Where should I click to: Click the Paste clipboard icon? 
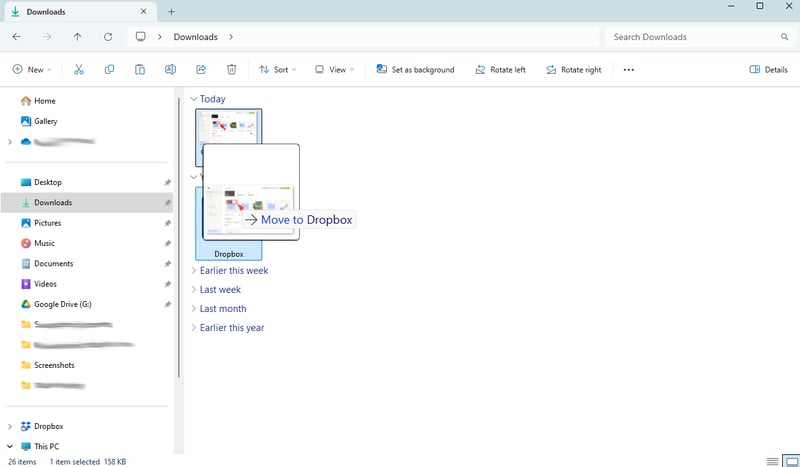(x=140, y=70)
